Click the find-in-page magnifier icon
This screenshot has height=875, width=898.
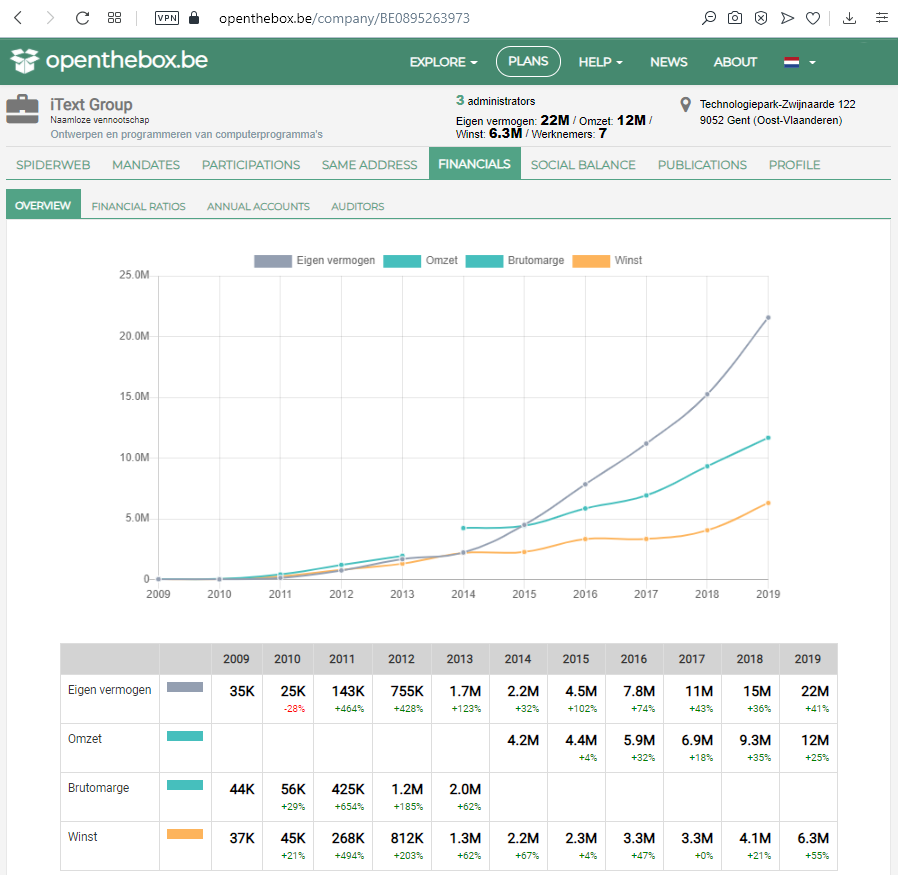(709, 18)
